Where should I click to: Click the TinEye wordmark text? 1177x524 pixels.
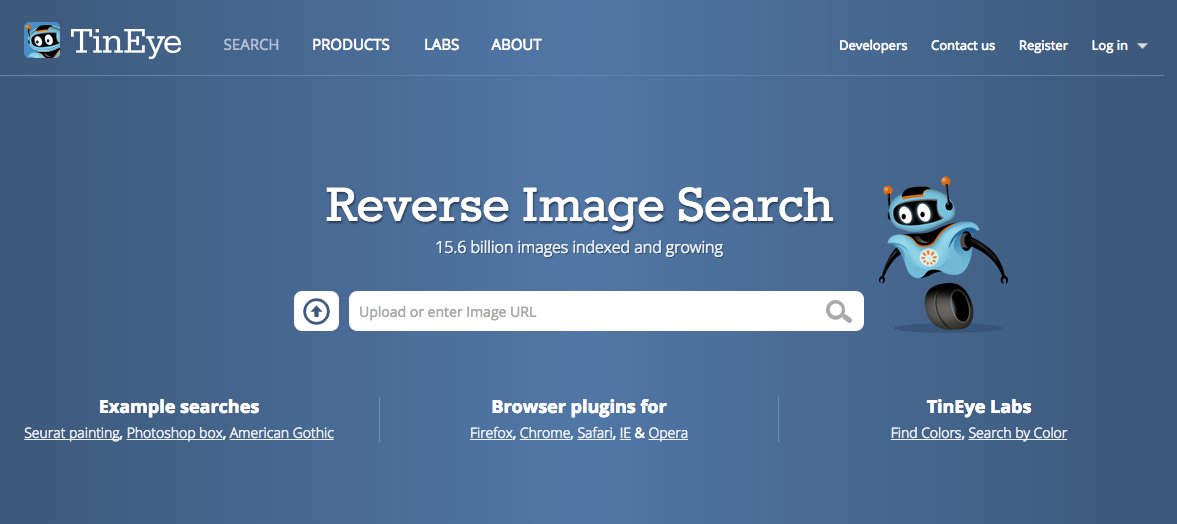126,41
